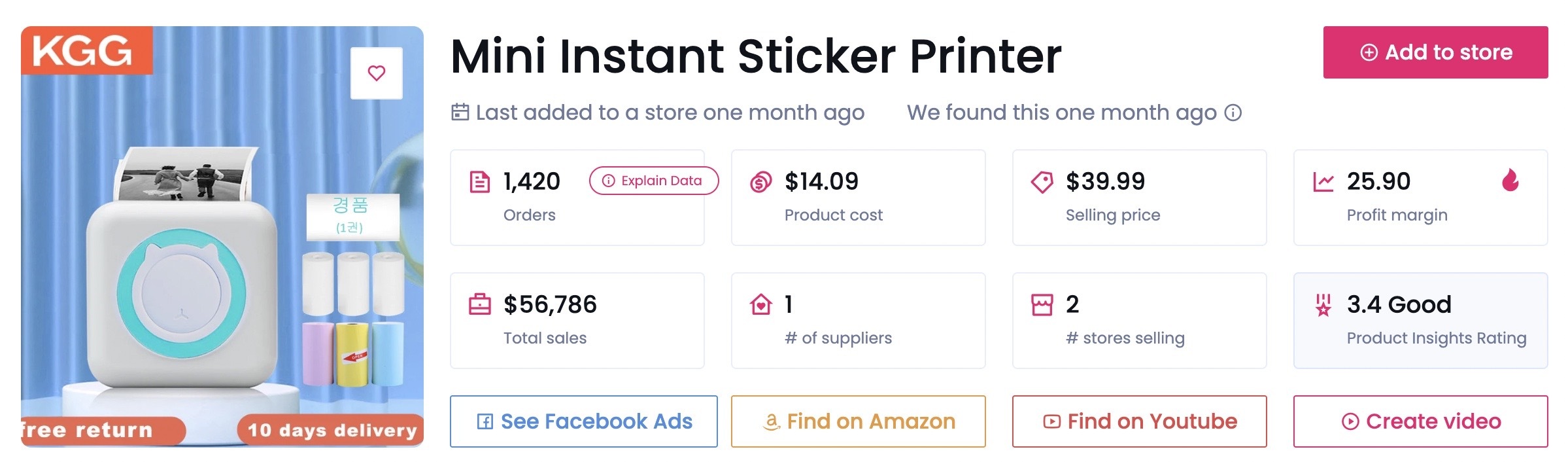Screen dimensions: 1568x462
Task: Click the flame trending icon
Action: tap(1510, 180)
